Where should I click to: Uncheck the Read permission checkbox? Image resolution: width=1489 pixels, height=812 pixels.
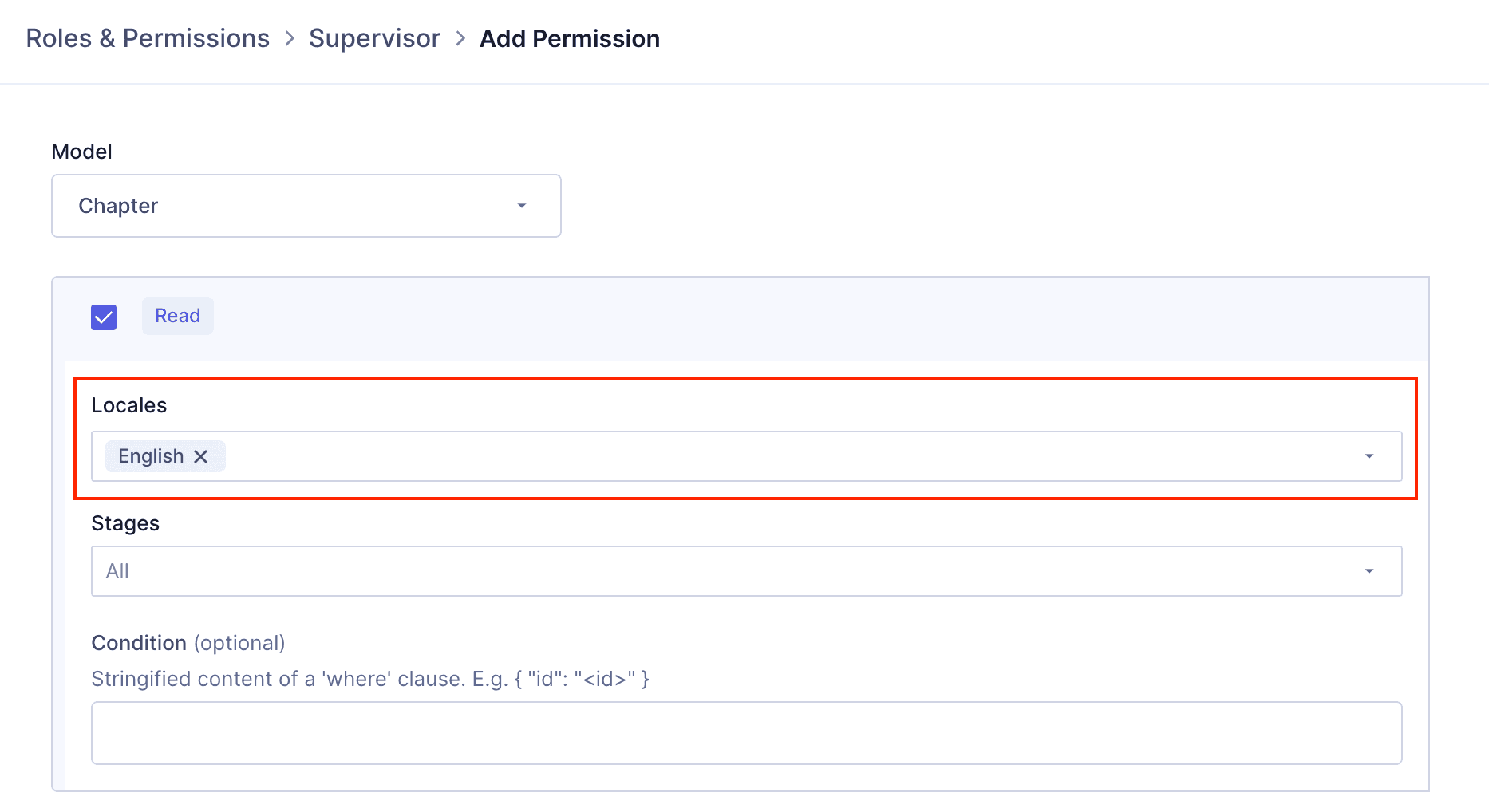(104, 317)
